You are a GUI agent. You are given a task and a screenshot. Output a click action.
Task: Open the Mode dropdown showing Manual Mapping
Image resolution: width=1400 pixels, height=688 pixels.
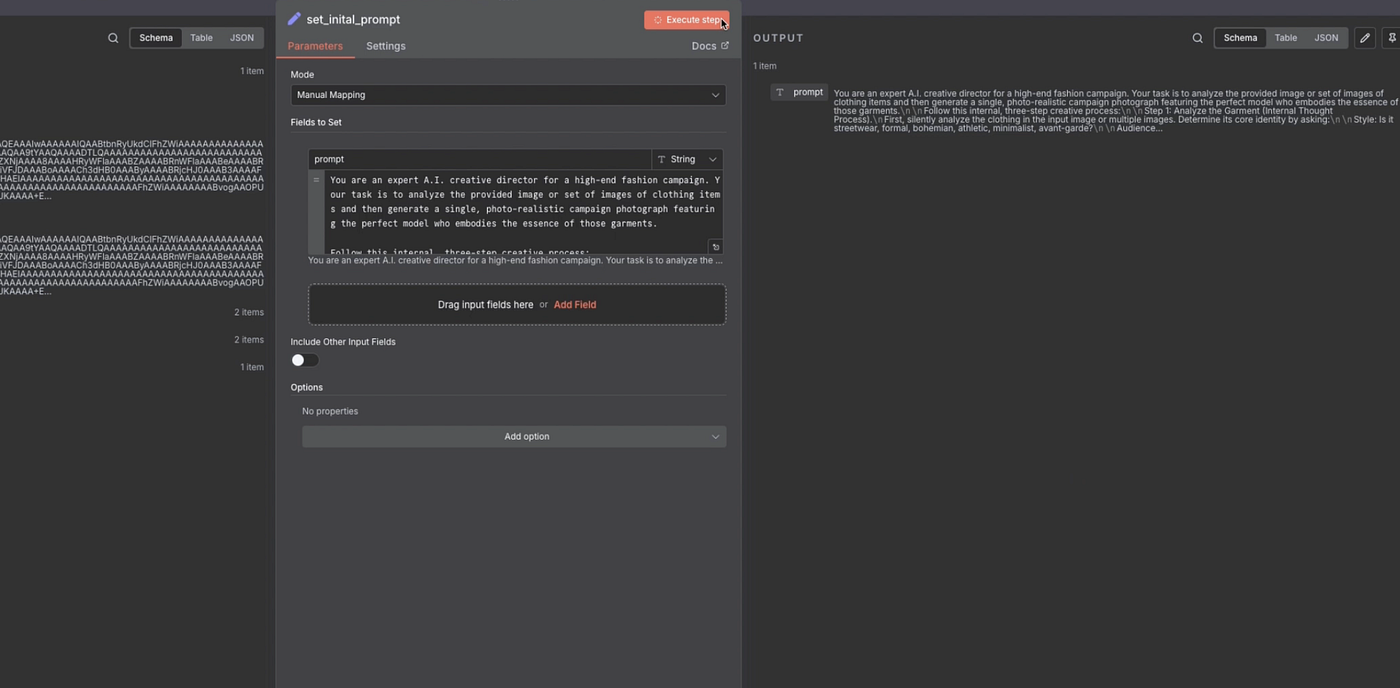508,95
